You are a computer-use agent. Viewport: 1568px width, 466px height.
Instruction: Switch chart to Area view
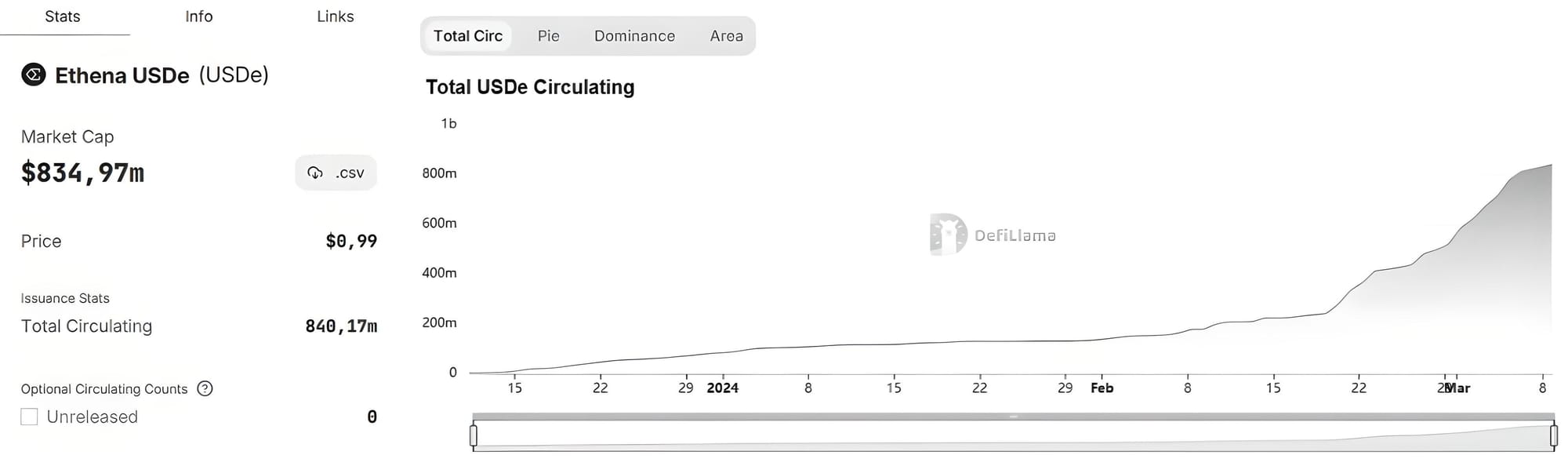(x=727, y=36)
